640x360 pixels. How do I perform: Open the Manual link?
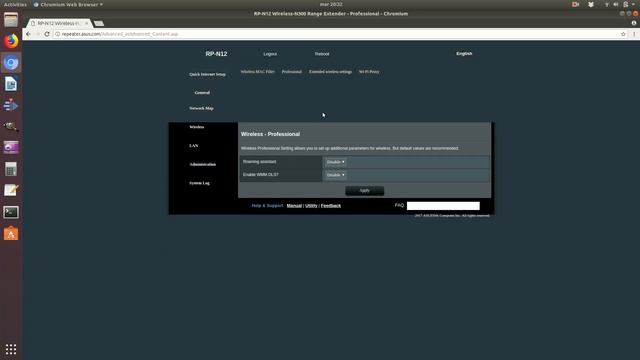coord(294,206)
